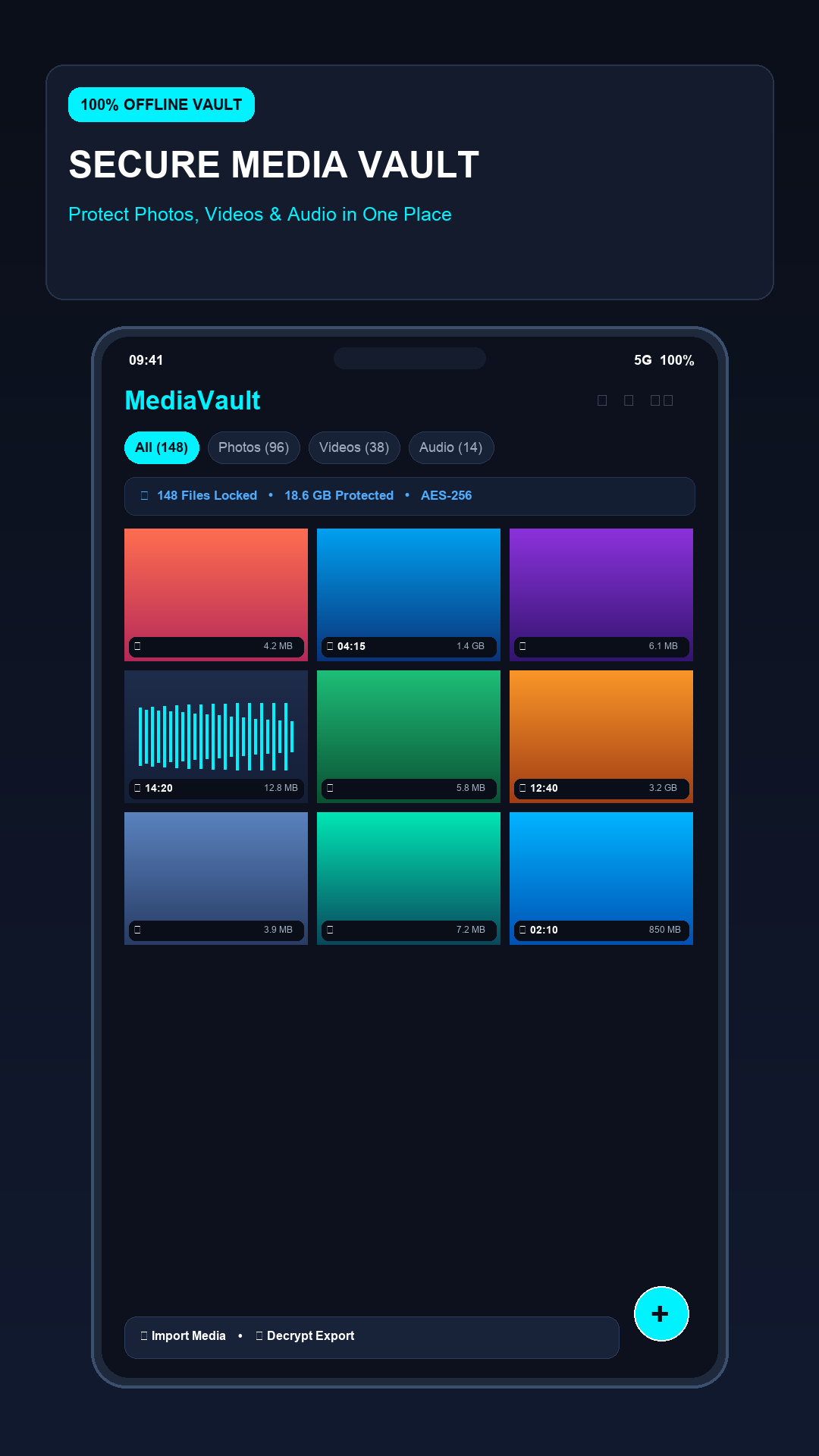Viewport: 819px width, 1456px height.
Task: Tap the cyan plus floating button
Action: (x=661, y=1313)
